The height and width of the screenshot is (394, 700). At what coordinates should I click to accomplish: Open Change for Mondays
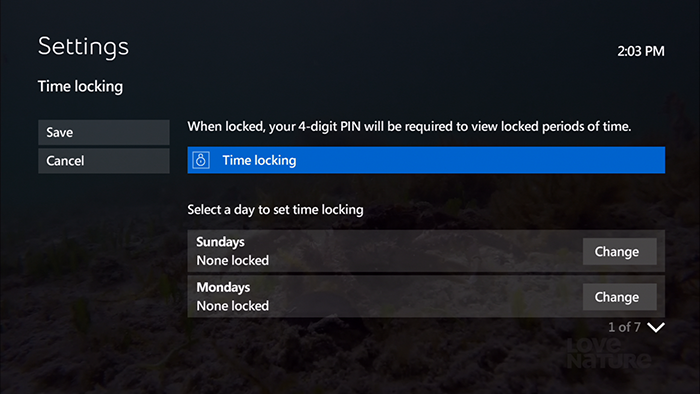coord(619,297)
